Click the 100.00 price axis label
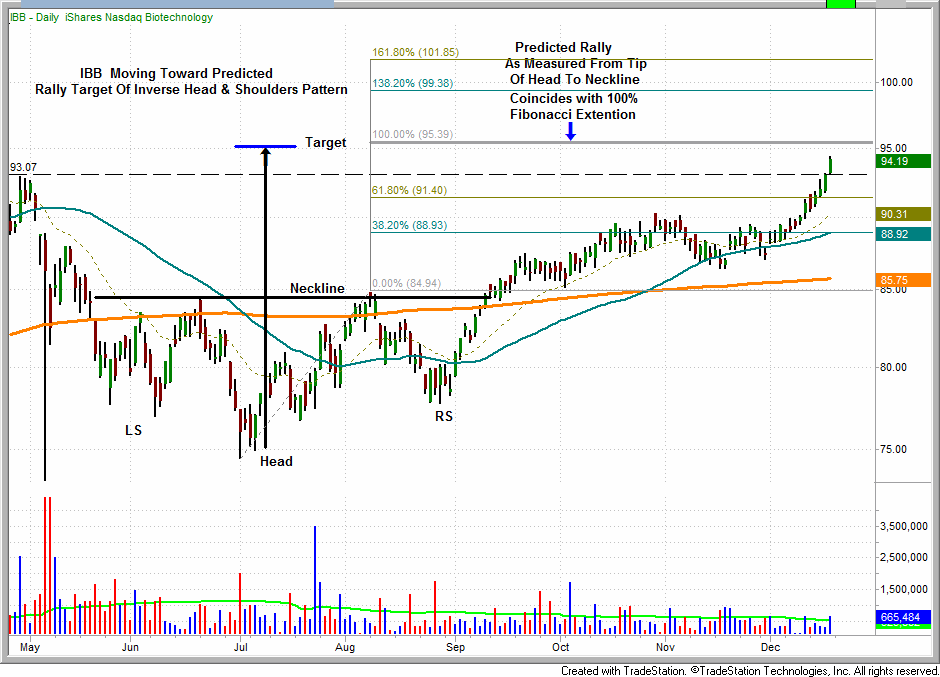940x677 pixels. (896, 82)
